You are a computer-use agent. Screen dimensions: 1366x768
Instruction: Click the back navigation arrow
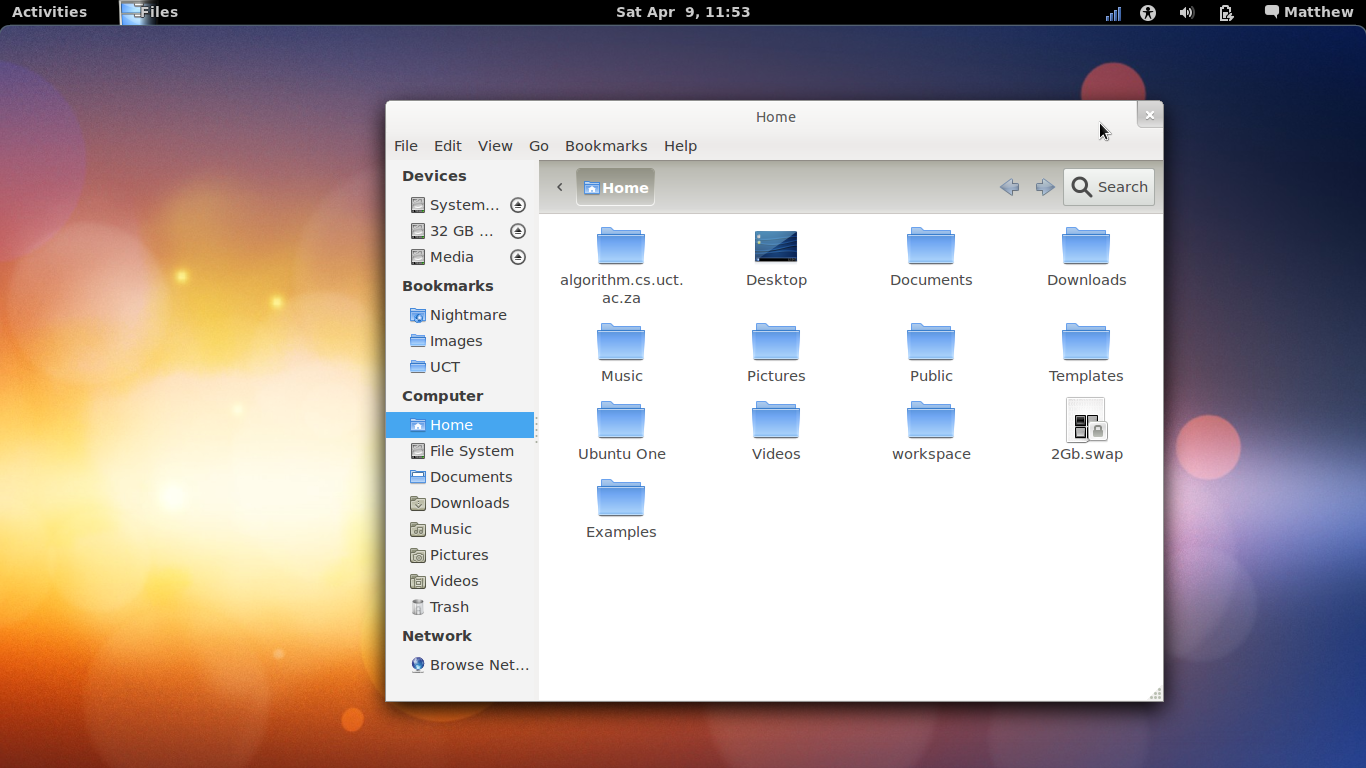[1009, 187]
